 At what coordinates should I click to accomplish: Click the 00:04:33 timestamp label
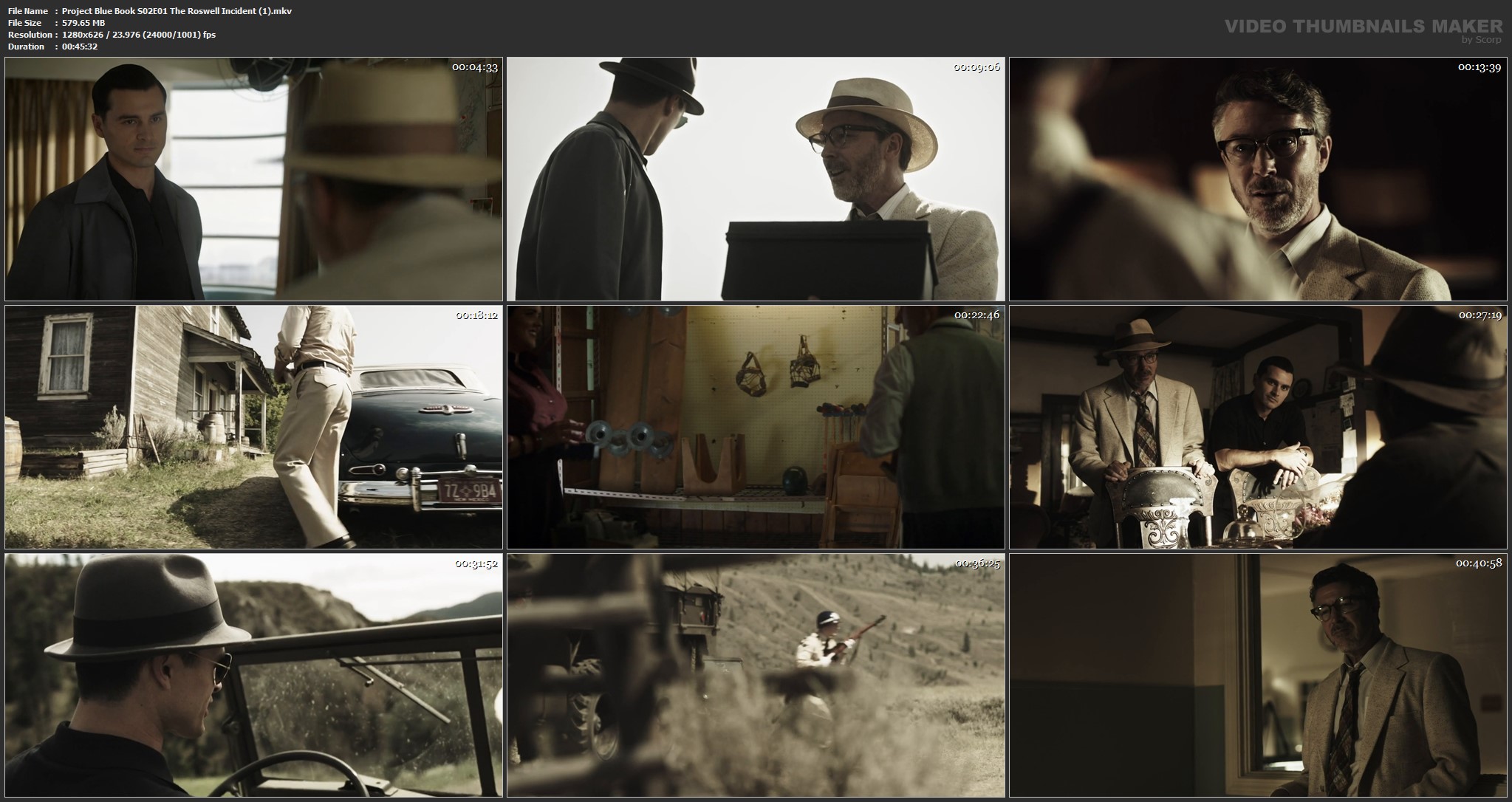pyautogui.click(x=475, y=67)
